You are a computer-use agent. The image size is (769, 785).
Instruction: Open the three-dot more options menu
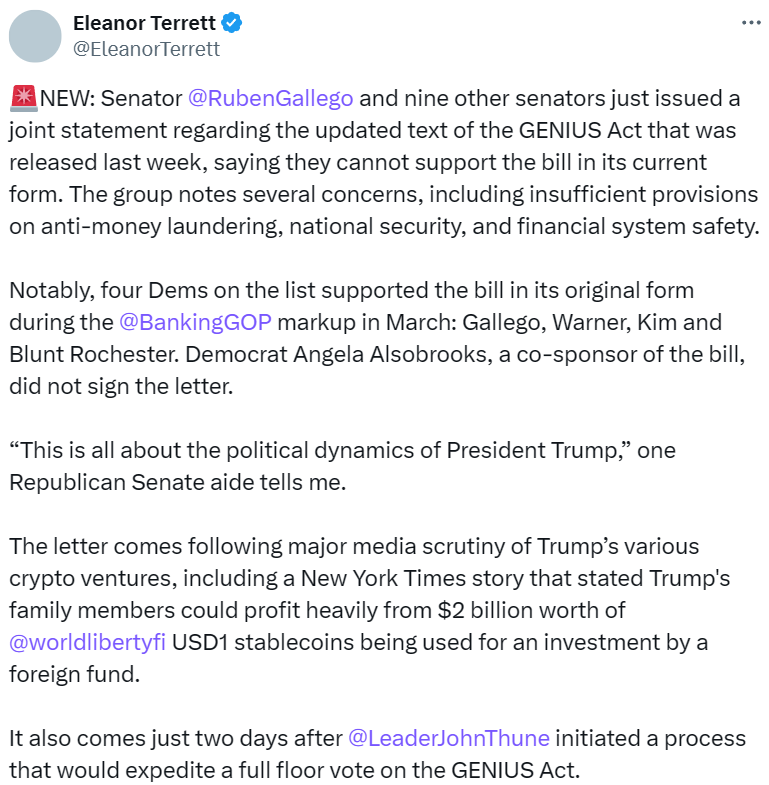click(x=750, y=23)
